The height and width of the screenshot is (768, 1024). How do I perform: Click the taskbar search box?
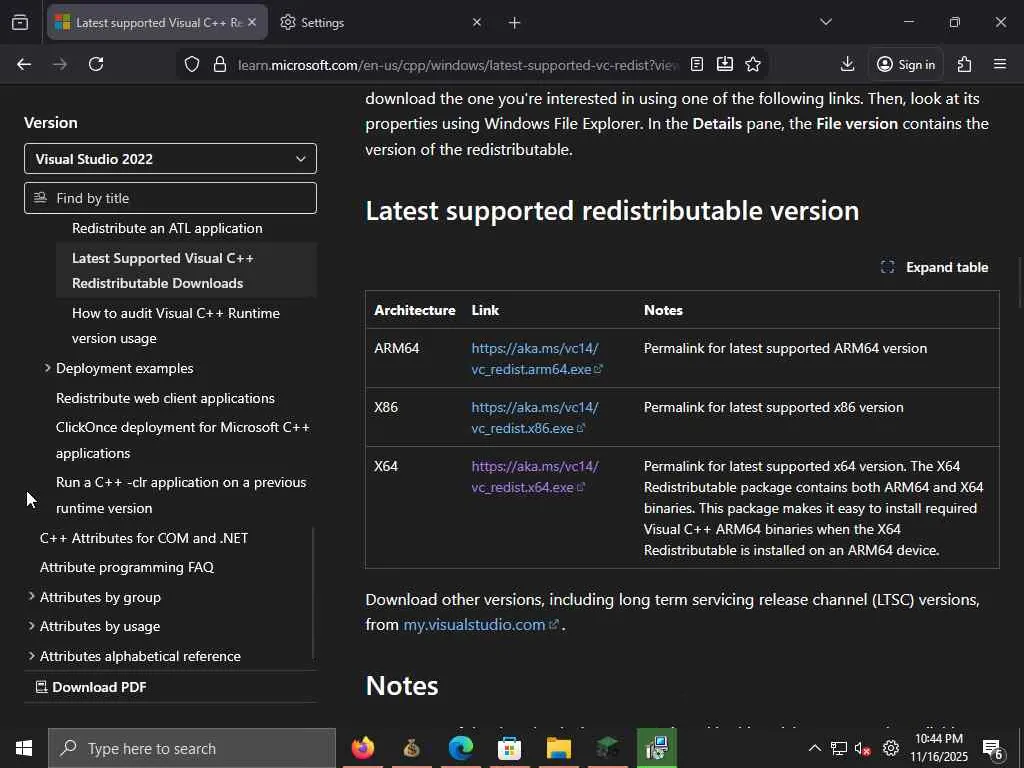pos(192,748)
